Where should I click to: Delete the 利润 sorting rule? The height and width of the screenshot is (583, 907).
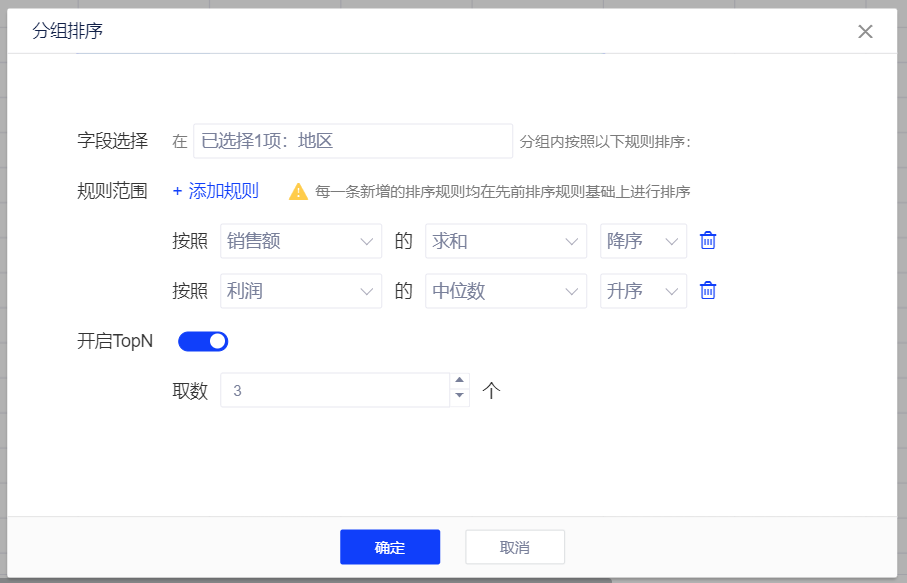tap(708, 291)
